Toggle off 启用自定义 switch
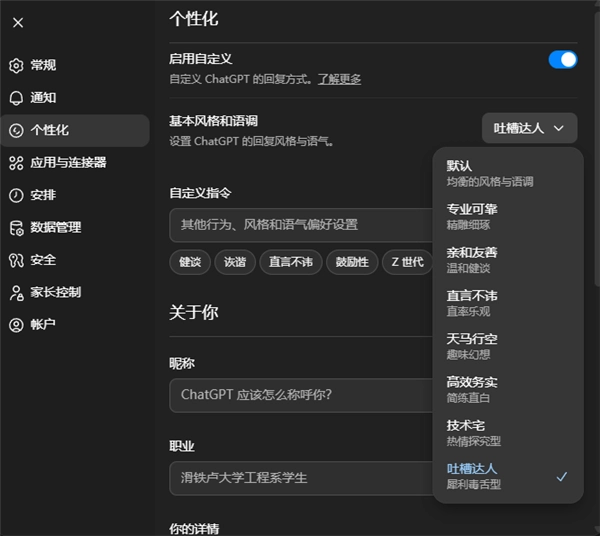 point(562,60)
